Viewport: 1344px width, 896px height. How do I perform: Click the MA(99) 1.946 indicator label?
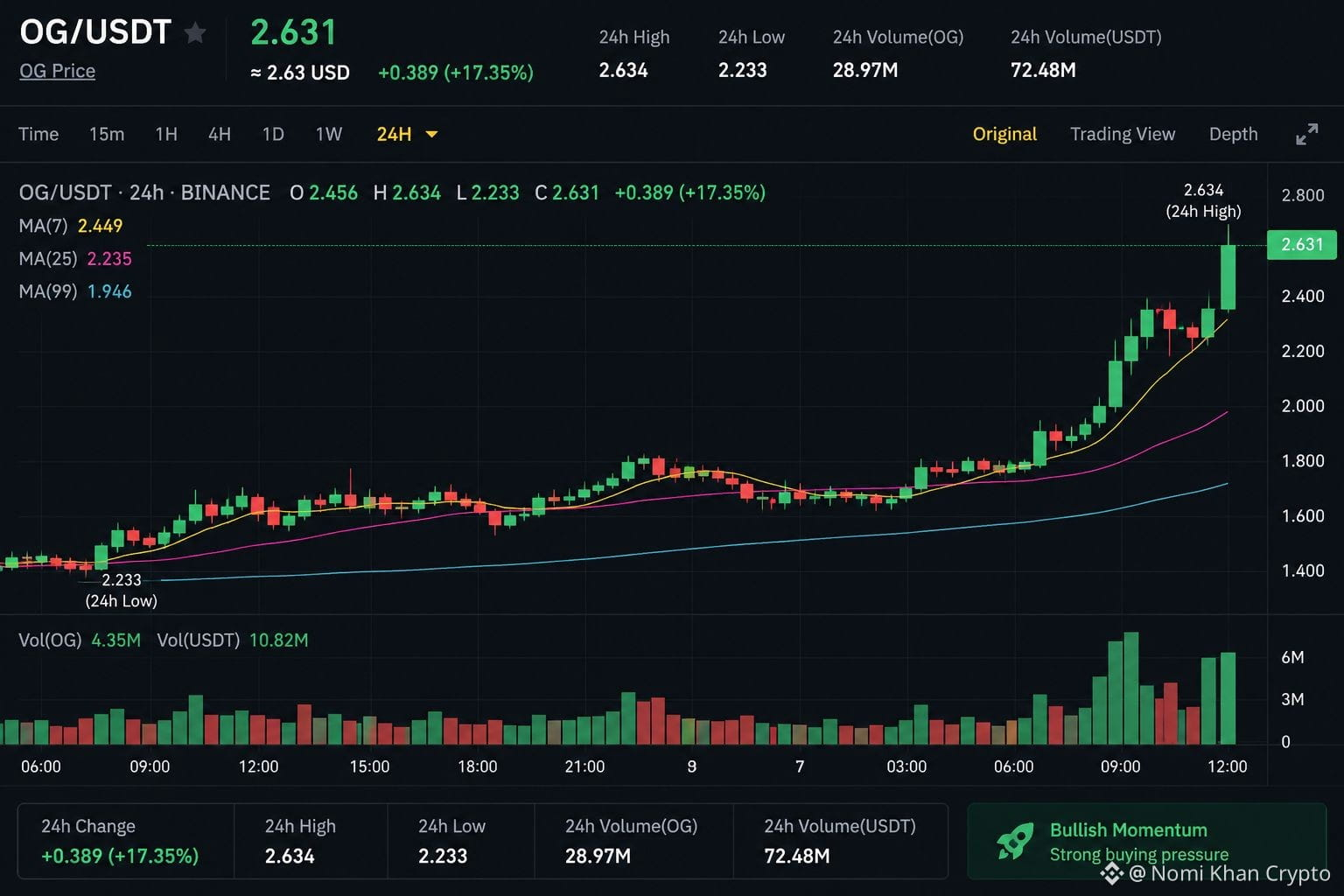(75, 291)
